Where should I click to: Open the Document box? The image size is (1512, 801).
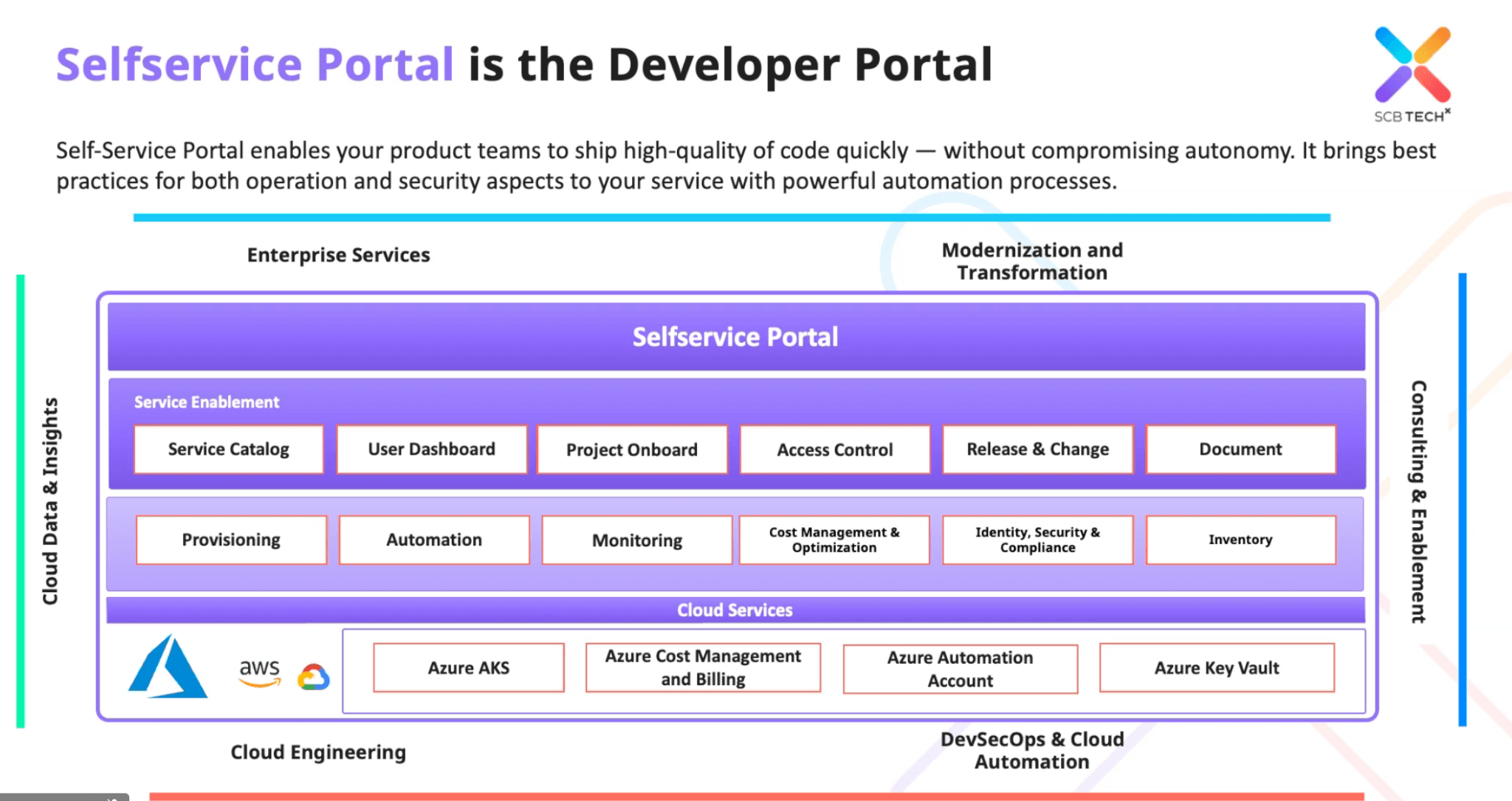tap(1240, 449)
